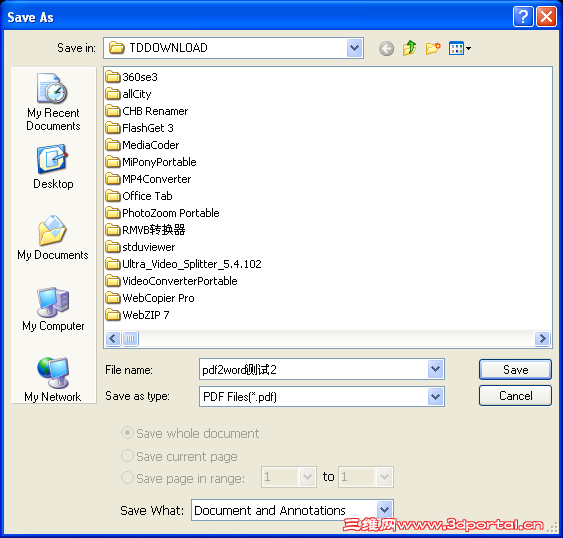Viewport: 563px width, 538px height.
Task: Open My Recent Documents shortcut
Action: click(53, 102)
